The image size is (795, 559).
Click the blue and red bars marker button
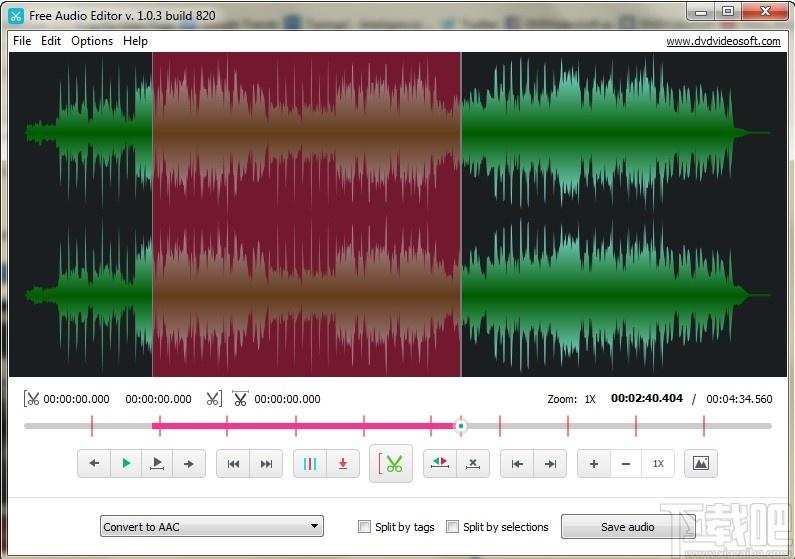pos(310,463)
